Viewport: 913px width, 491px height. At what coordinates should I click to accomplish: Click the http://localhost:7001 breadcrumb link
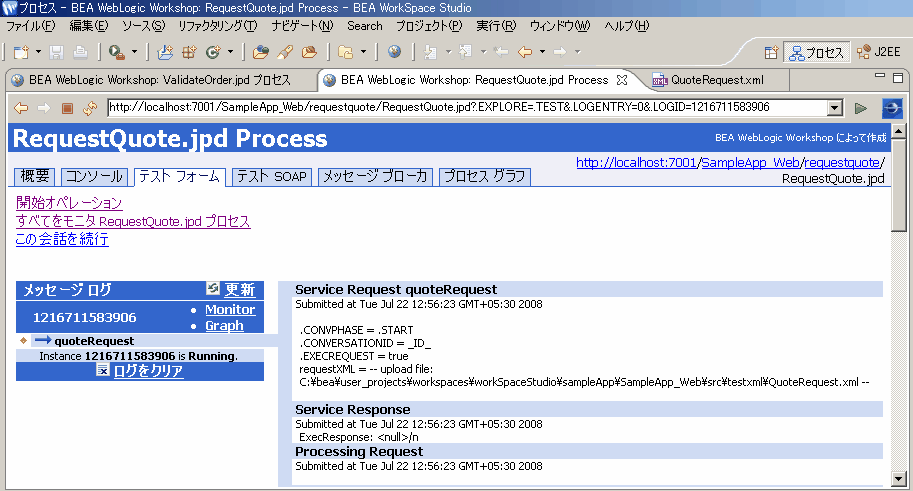pos(636,163)
